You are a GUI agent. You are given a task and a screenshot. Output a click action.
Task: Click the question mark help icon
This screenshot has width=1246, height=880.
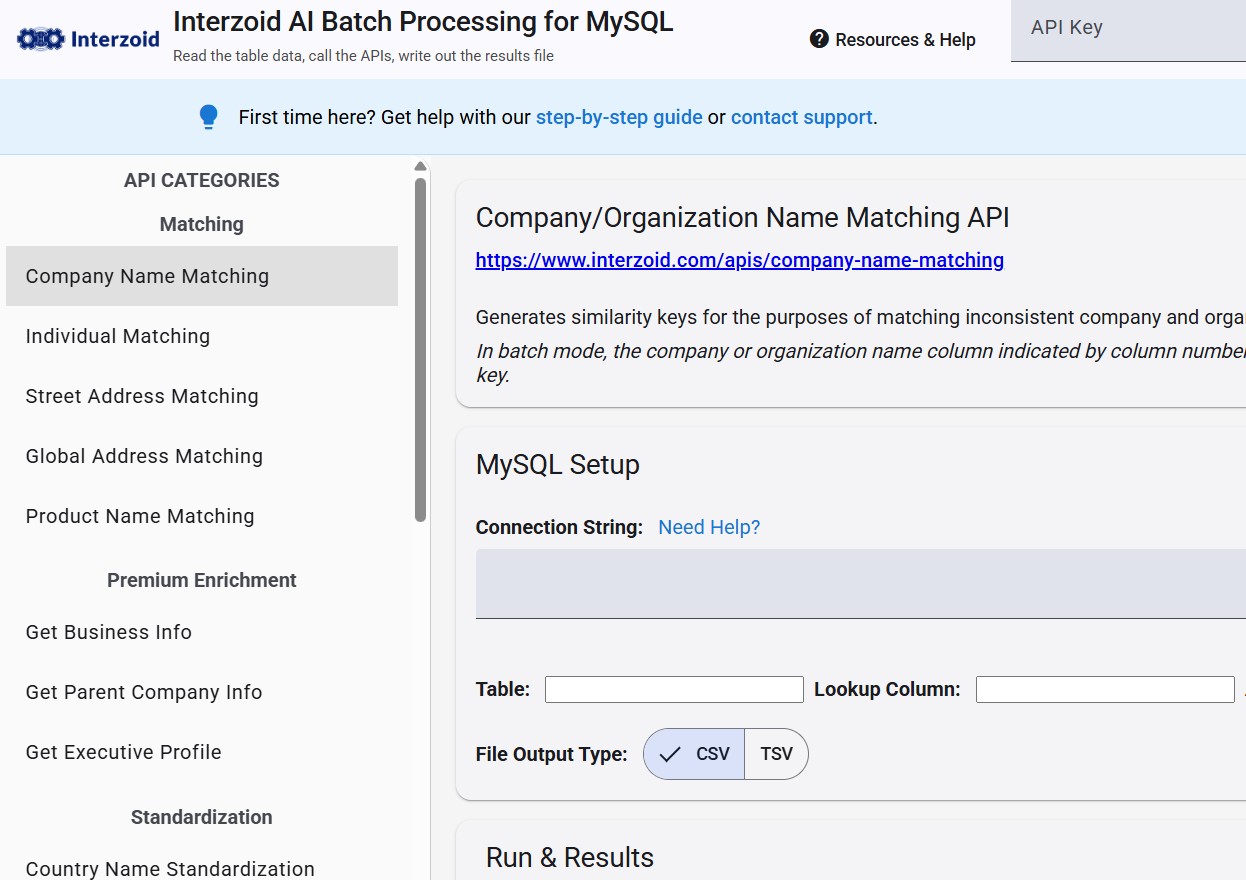coord(819,39)
